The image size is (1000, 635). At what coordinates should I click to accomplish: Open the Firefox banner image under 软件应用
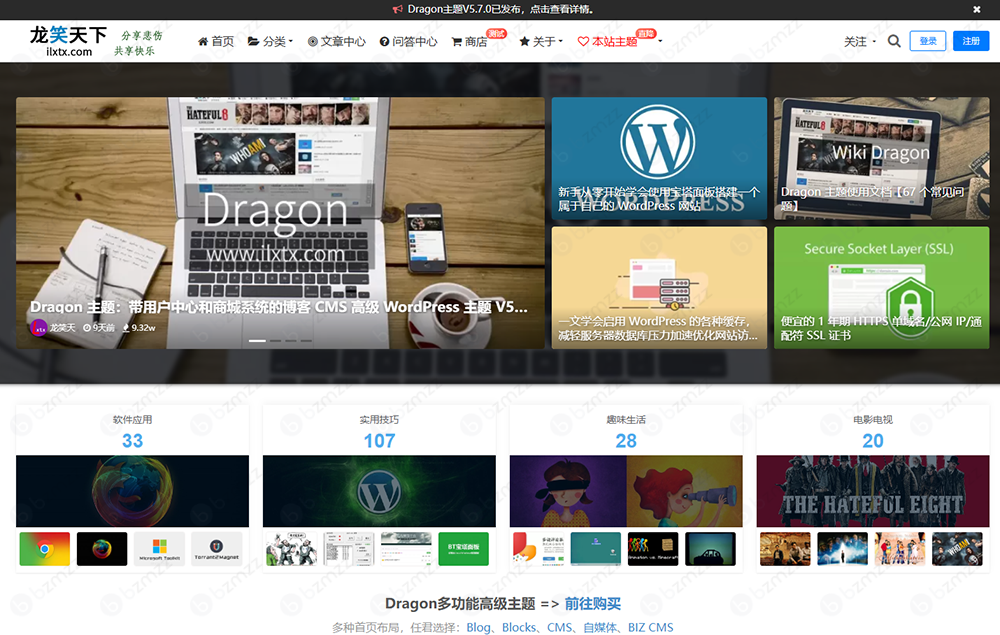pos(133,491)
